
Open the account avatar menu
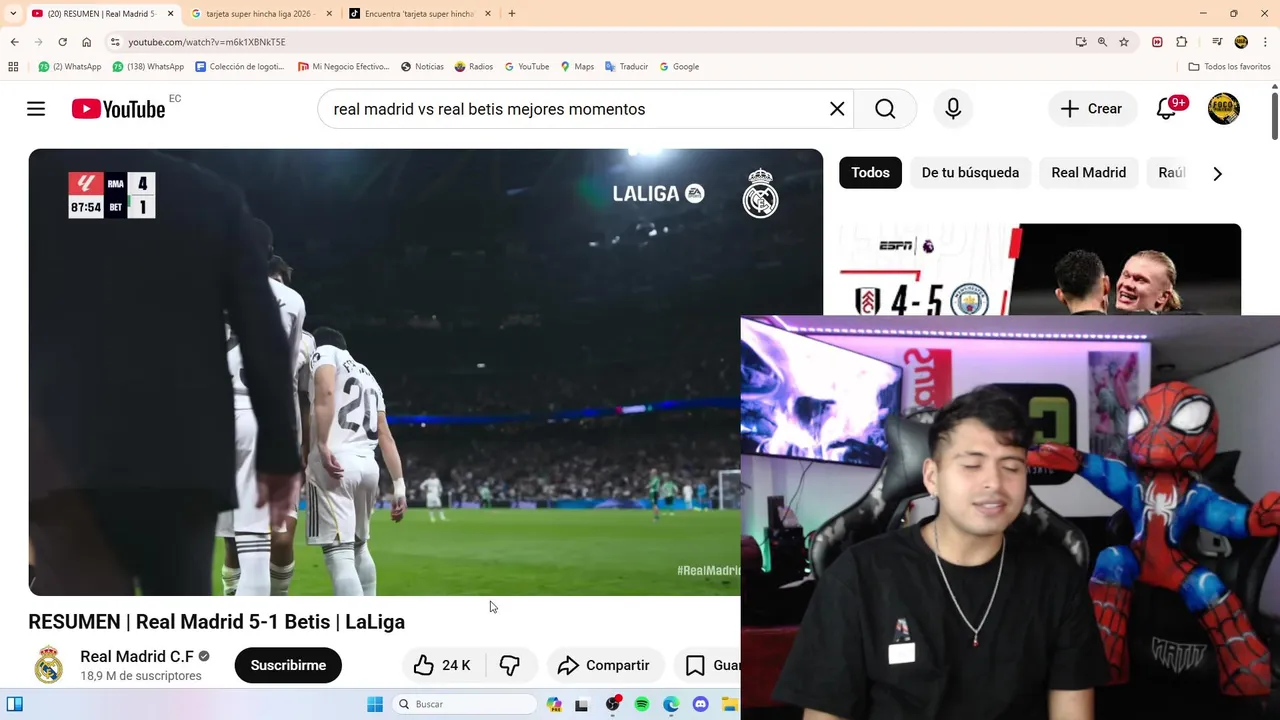1223,109
